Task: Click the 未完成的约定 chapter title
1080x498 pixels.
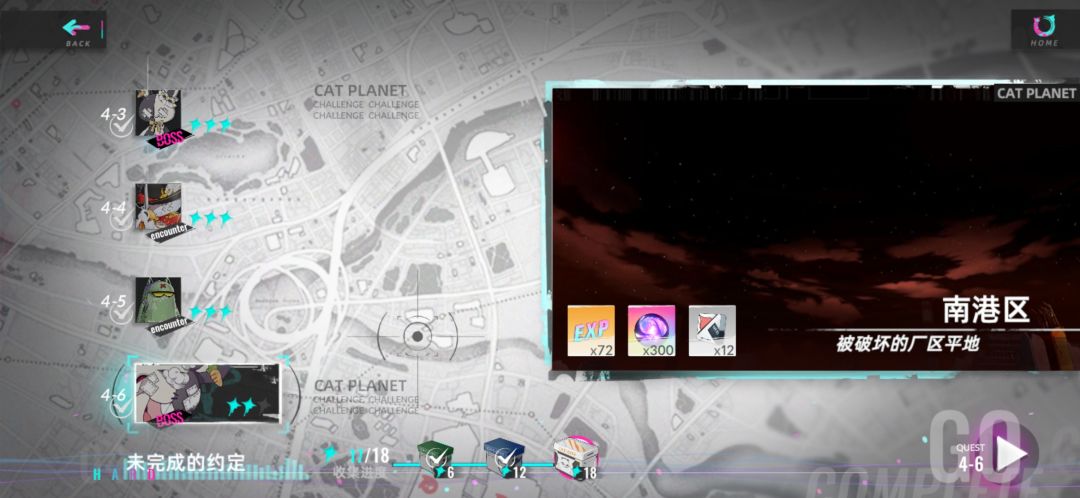Action: pyautogui.click(x=185, y=463)
